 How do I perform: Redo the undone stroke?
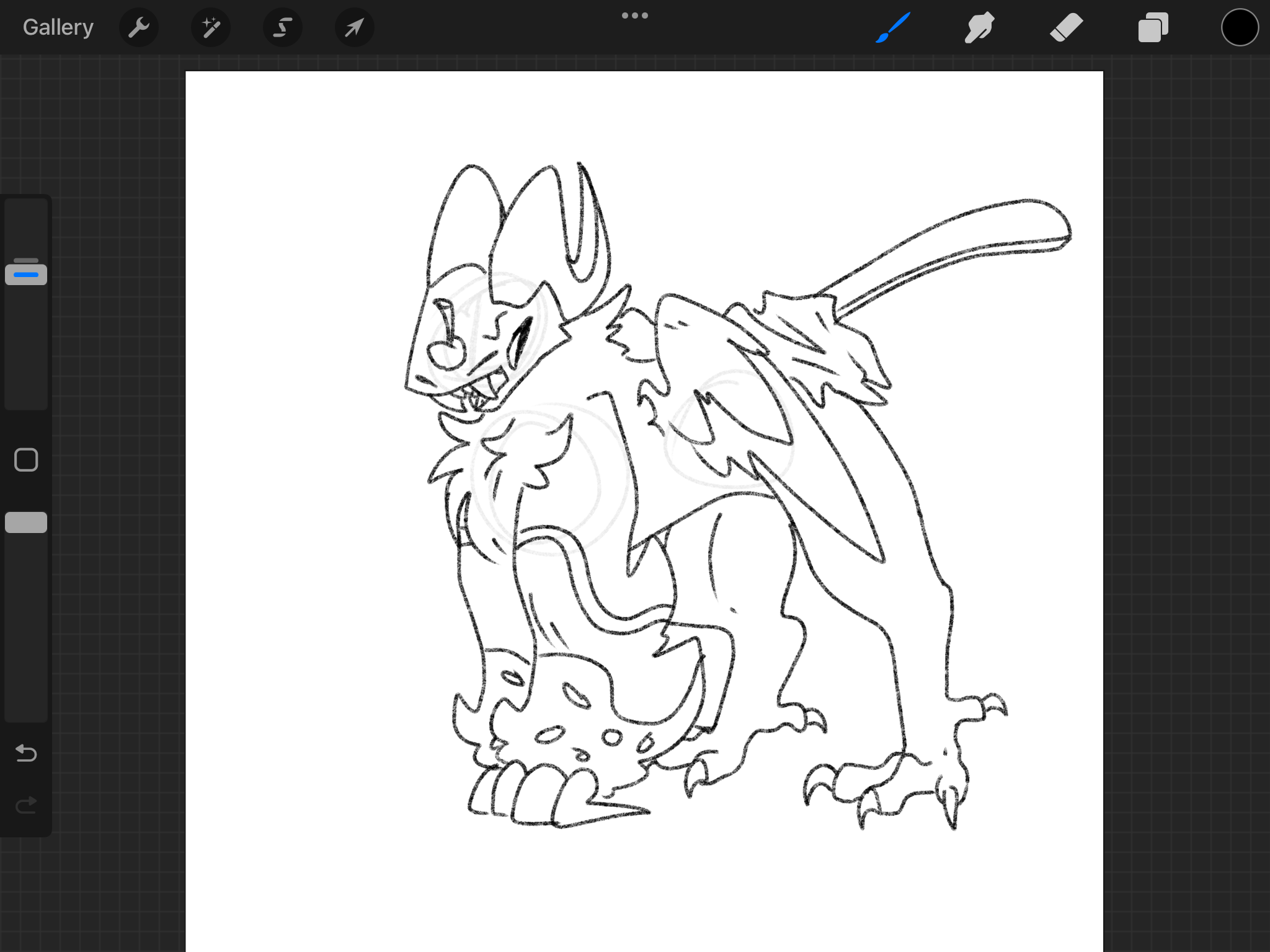pyautogui.click(x=26, y=805)
